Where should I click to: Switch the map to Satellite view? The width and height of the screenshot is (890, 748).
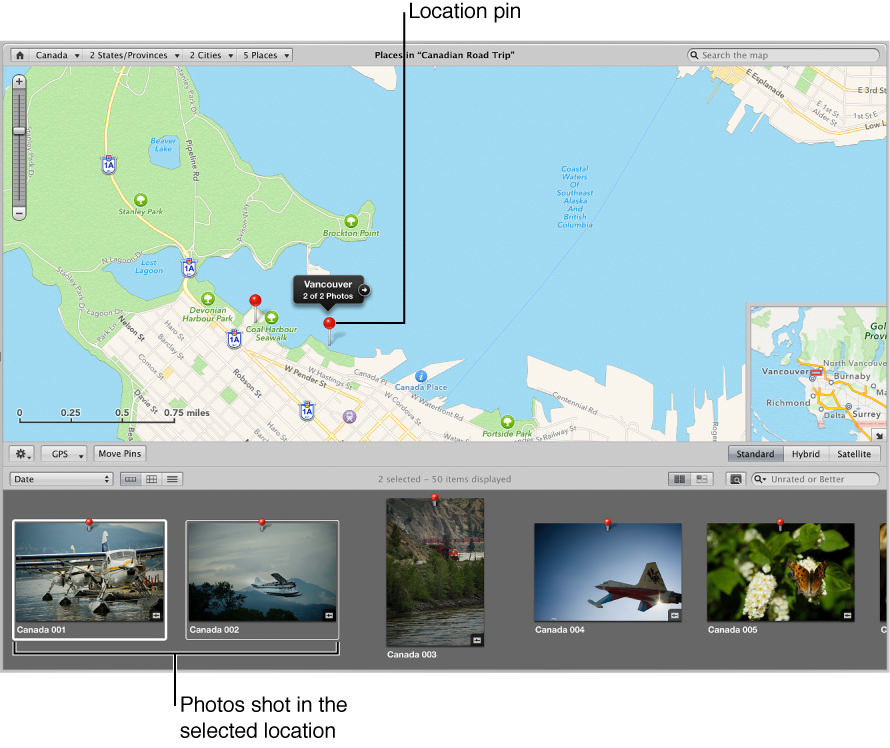(854, 454)
